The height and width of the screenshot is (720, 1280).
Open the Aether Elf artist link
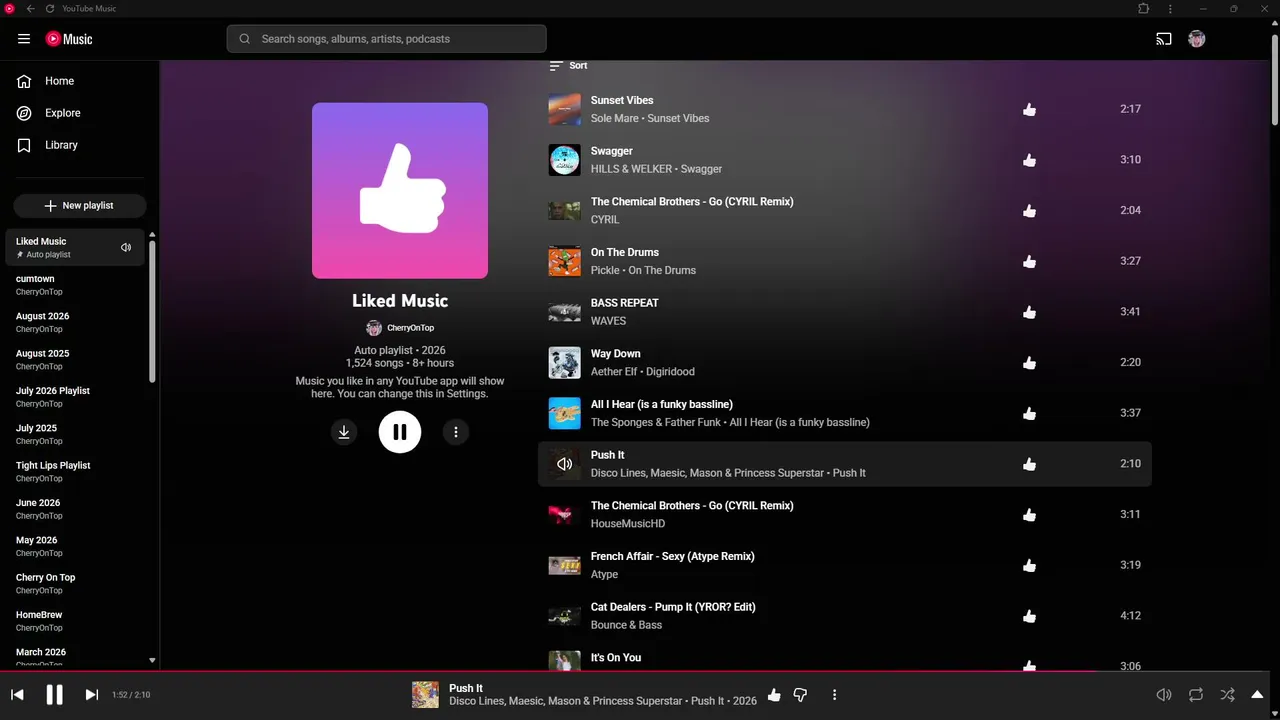click(x=614, y=372)
